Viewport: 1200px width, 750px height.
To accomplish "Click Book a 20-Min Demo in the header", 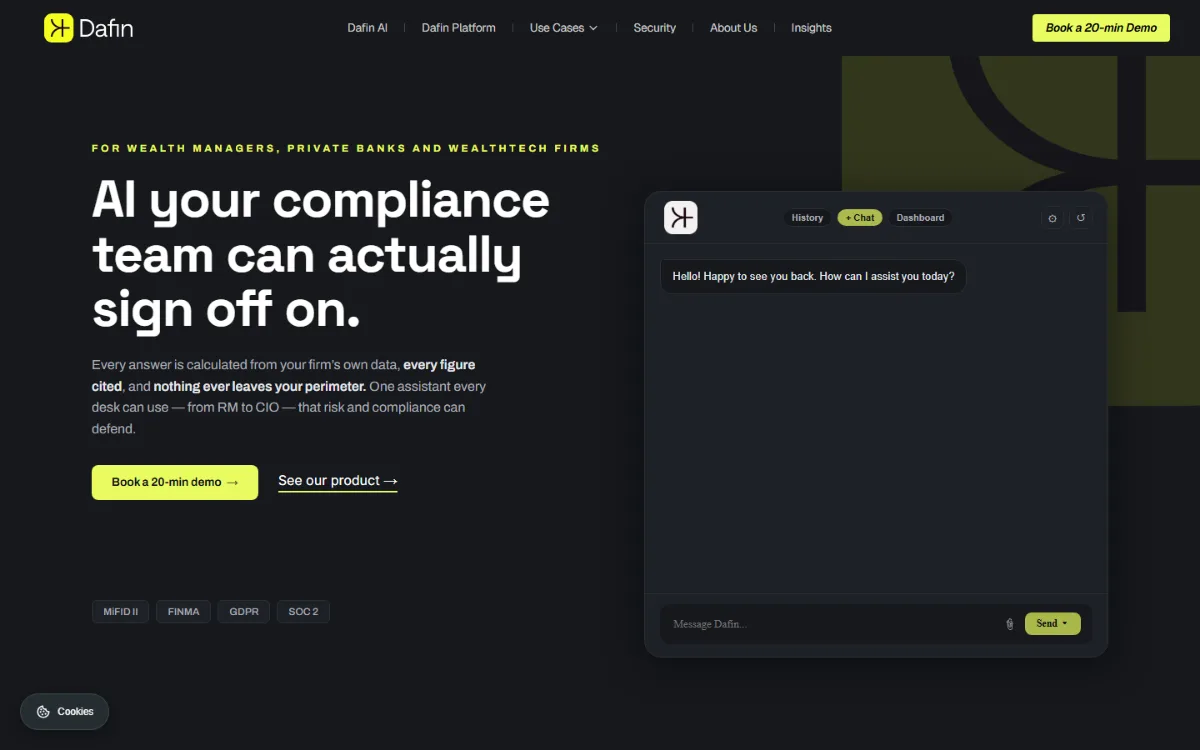I will point(1101,28).
